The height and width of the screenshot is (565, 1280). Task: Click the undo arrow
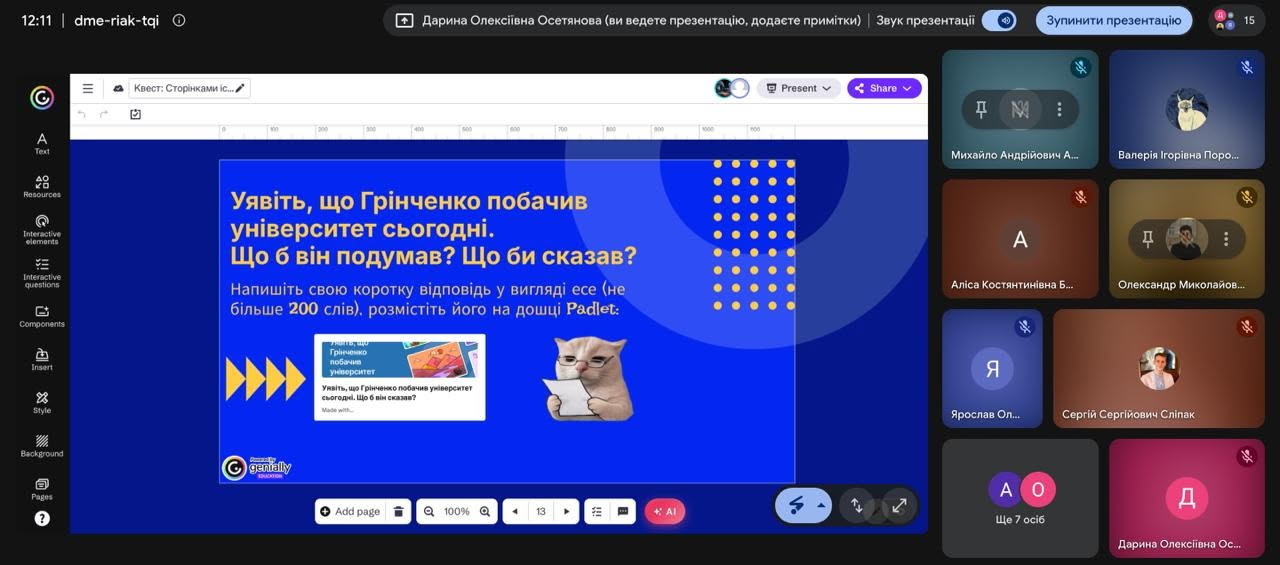[x=82, y=114]
